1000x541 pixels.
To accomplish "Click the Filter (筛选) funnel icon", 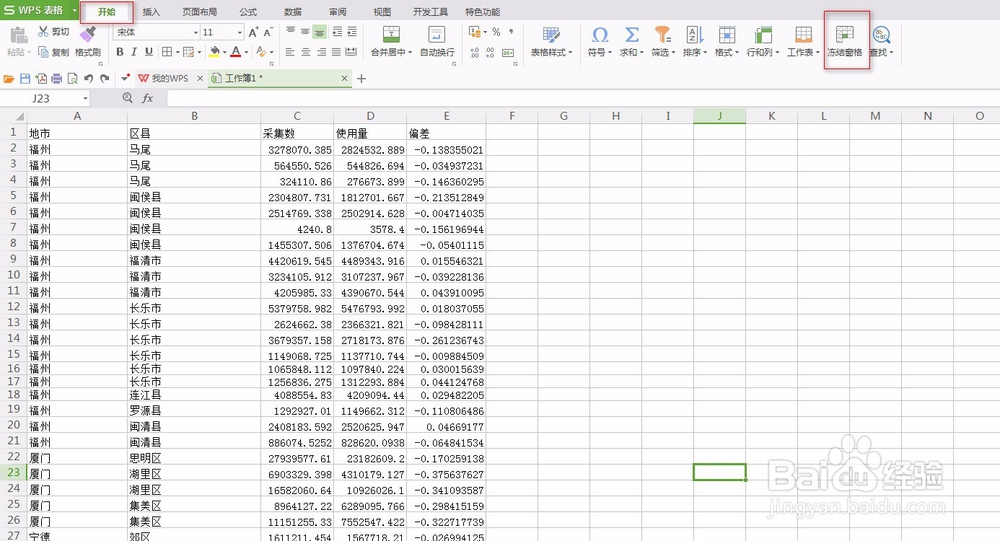I will pos(663,34).
